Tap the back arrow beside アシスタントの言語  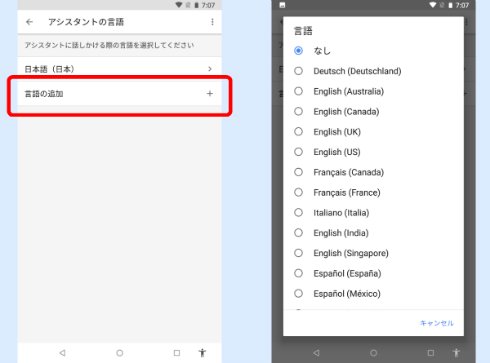29,22
